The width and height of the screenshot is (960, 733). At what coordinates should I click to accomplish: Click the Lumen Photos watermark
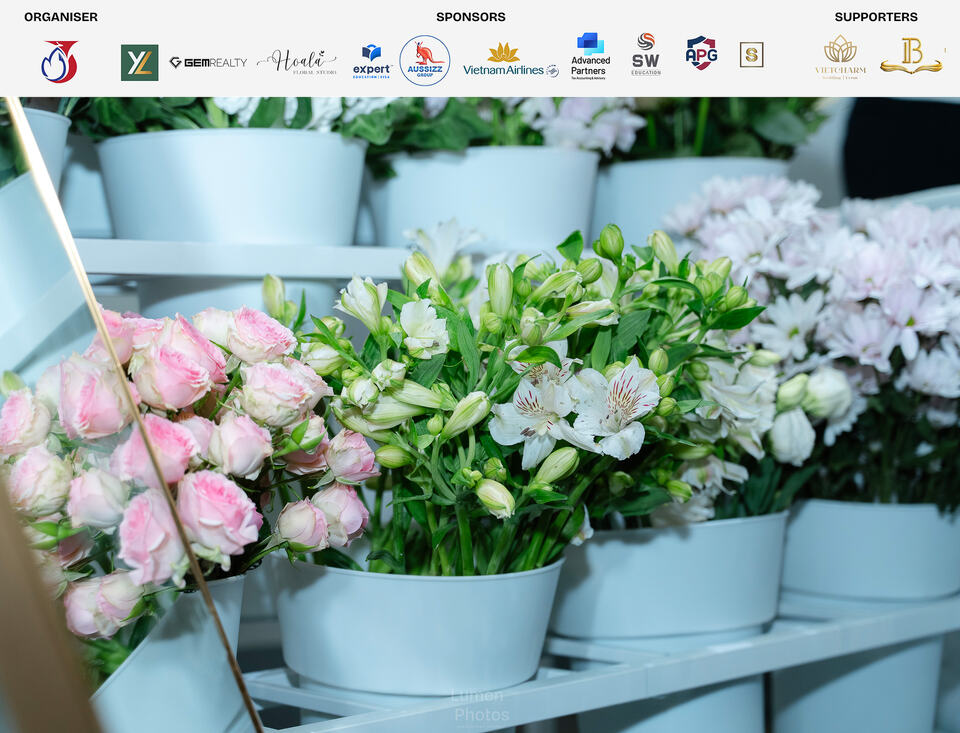pyautogui.click(x=481, y=705)
